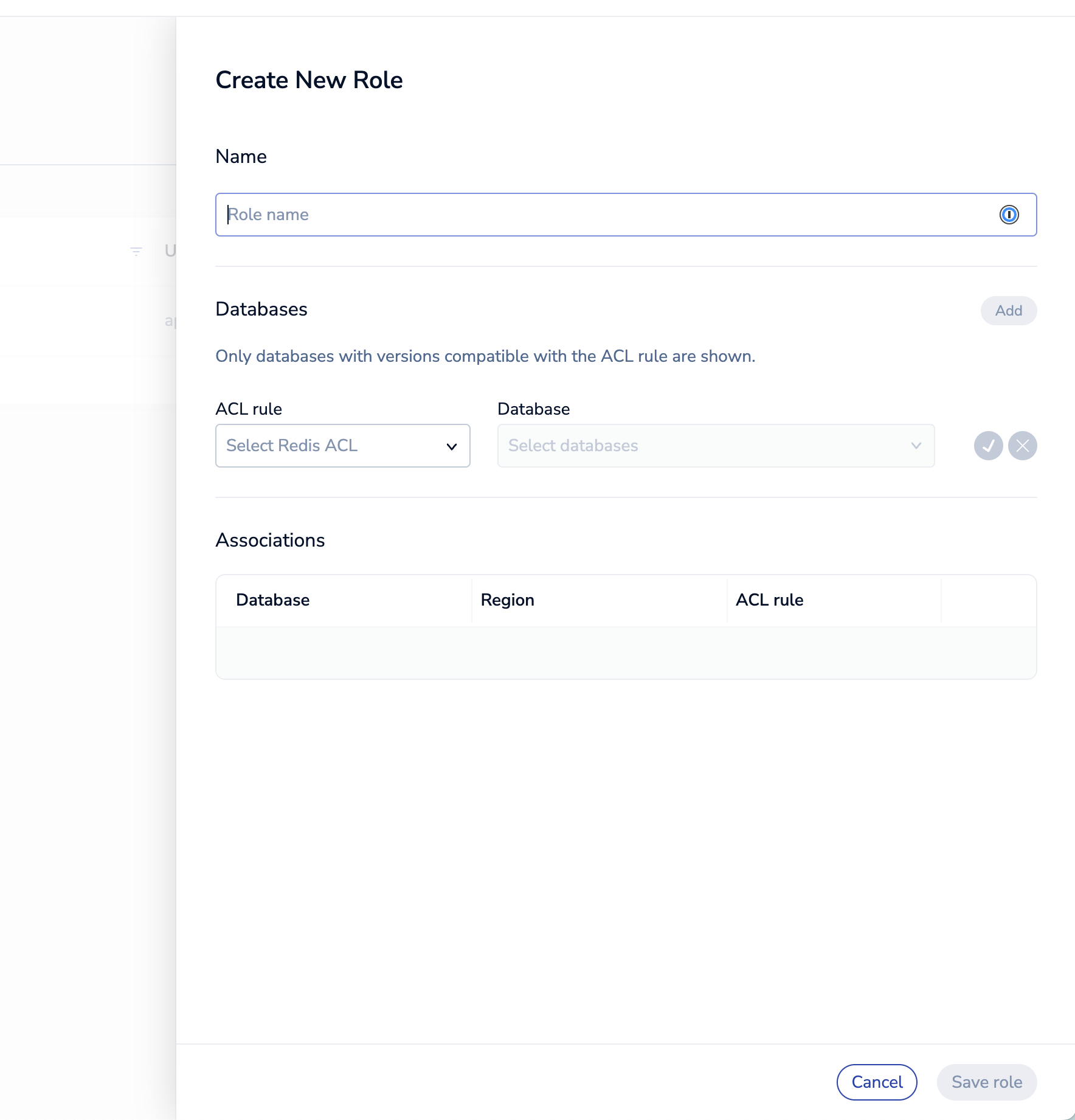Viewport: 1075px width, 1120px height.
Task: Click the Databases section heading
Action: 261,309
